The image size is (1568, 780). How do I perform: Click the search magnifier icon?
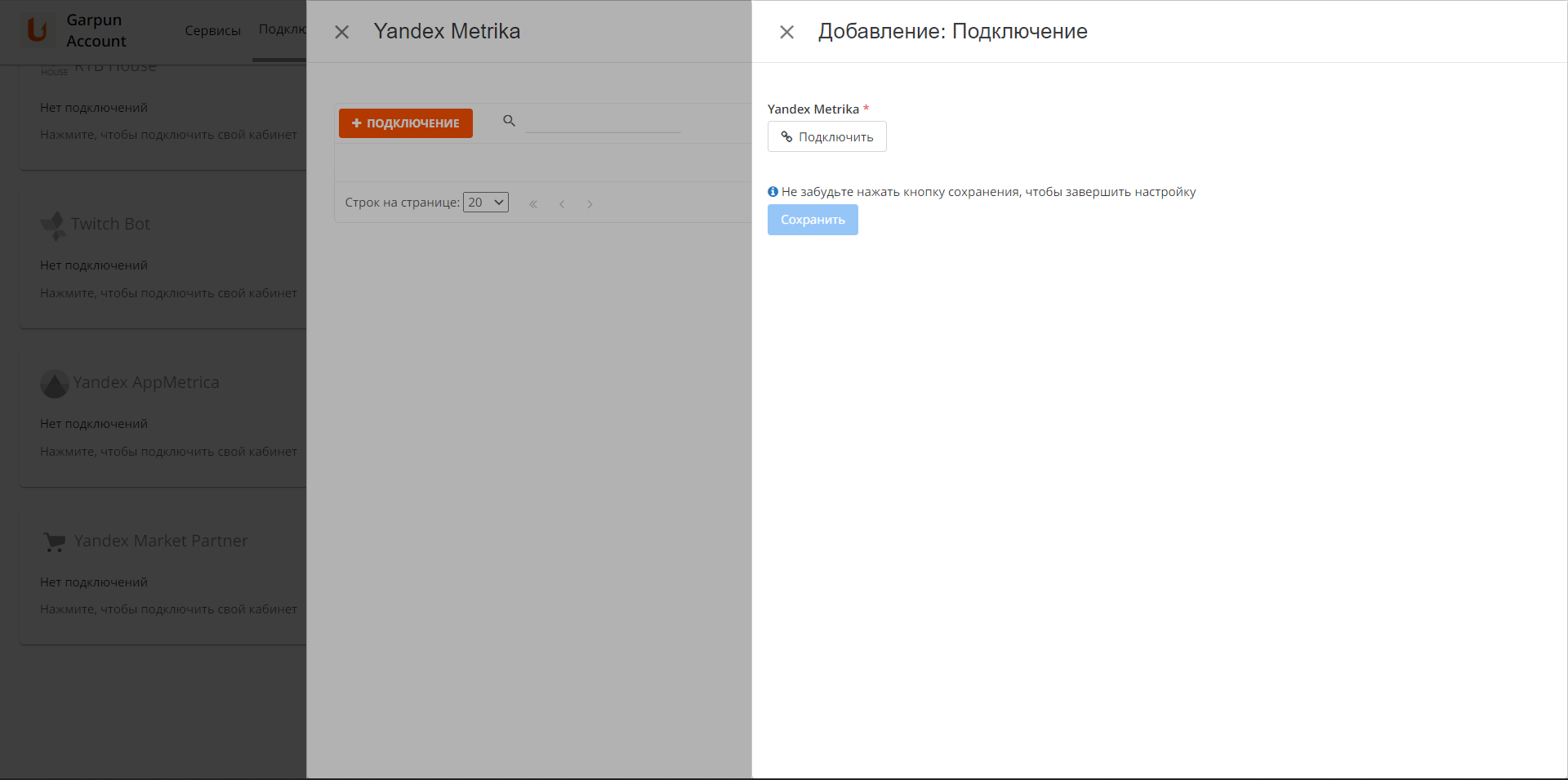(509, 121)
